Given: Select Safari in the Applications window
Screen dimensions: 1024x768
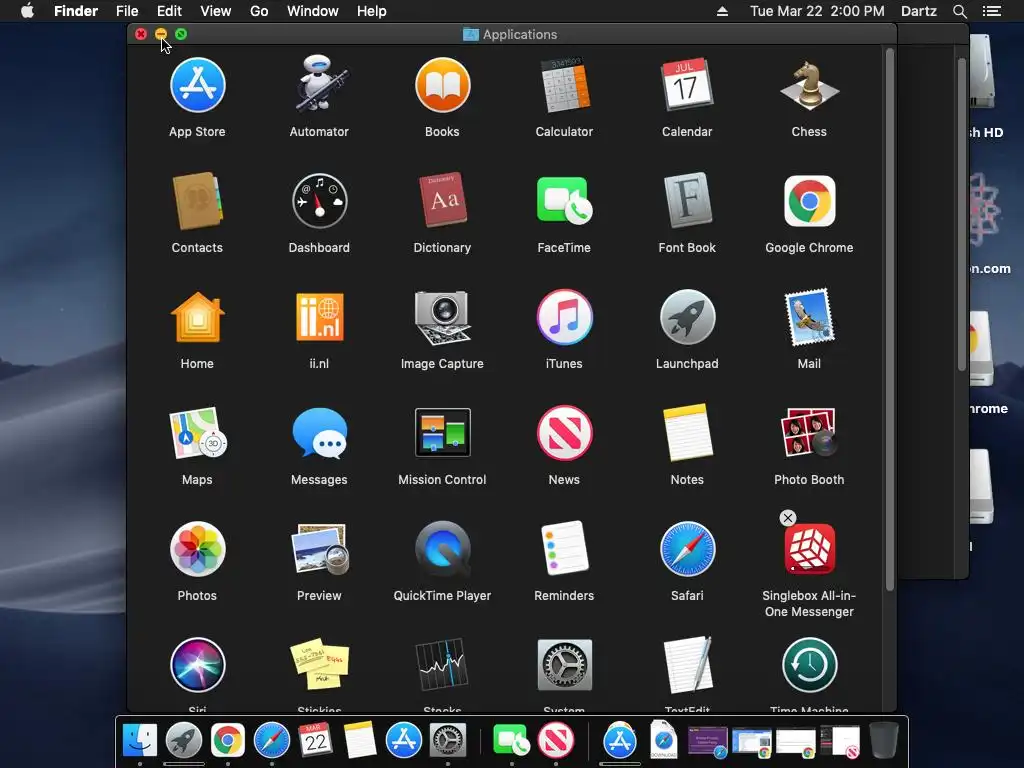Looking at the screenshot, I should pos(687,549).
